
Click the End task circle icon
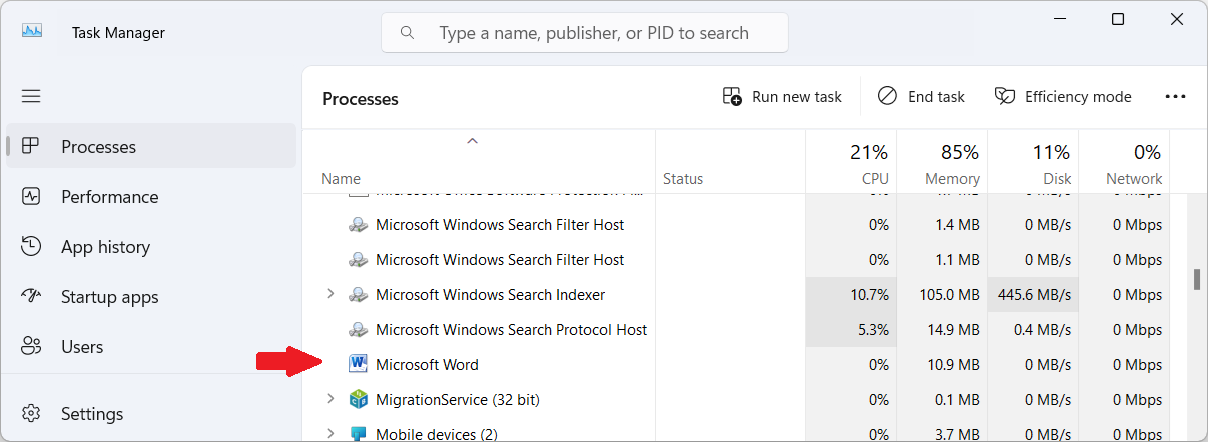point(887,96)
